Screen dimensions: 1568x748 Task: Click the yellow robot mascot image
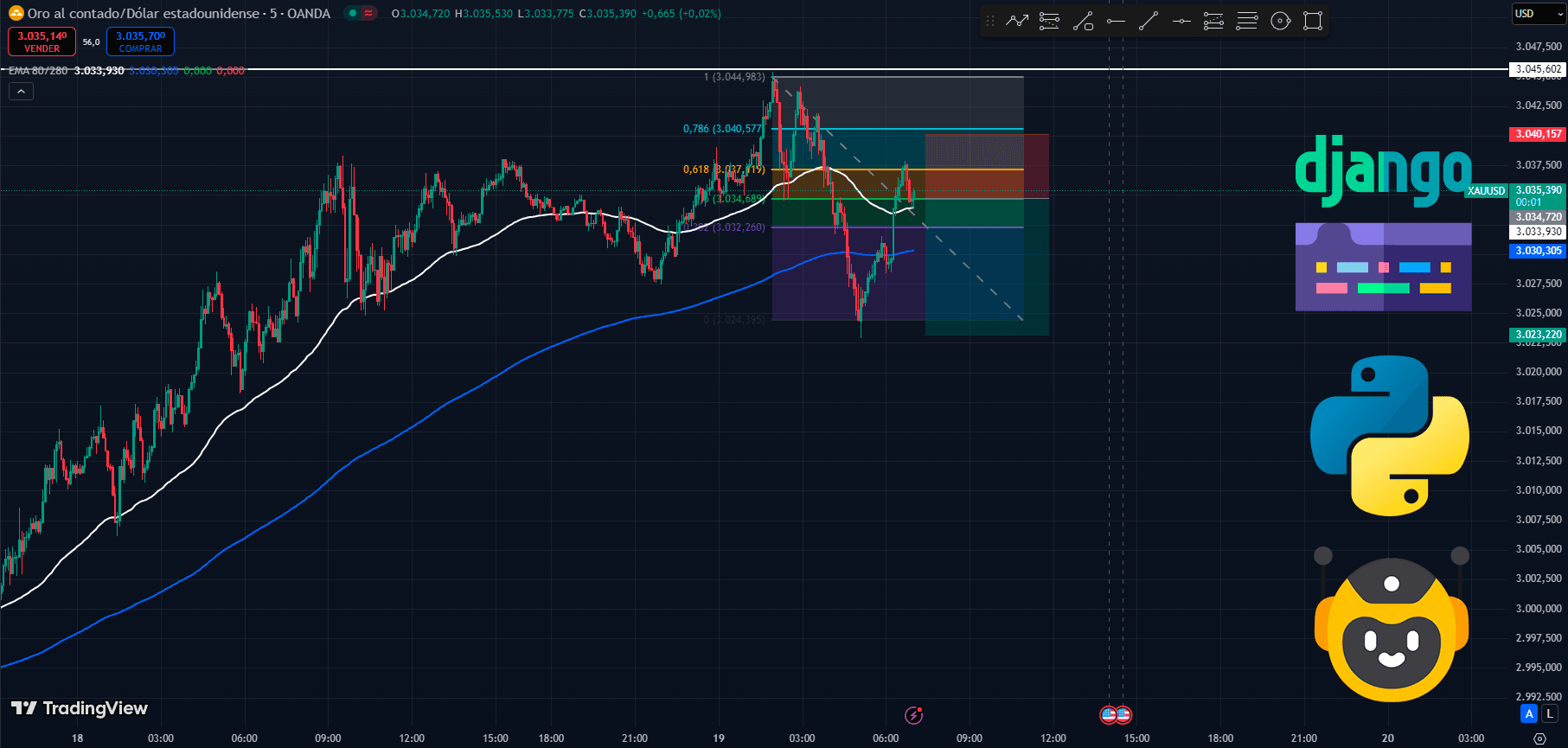click(x=1391, y=626)
